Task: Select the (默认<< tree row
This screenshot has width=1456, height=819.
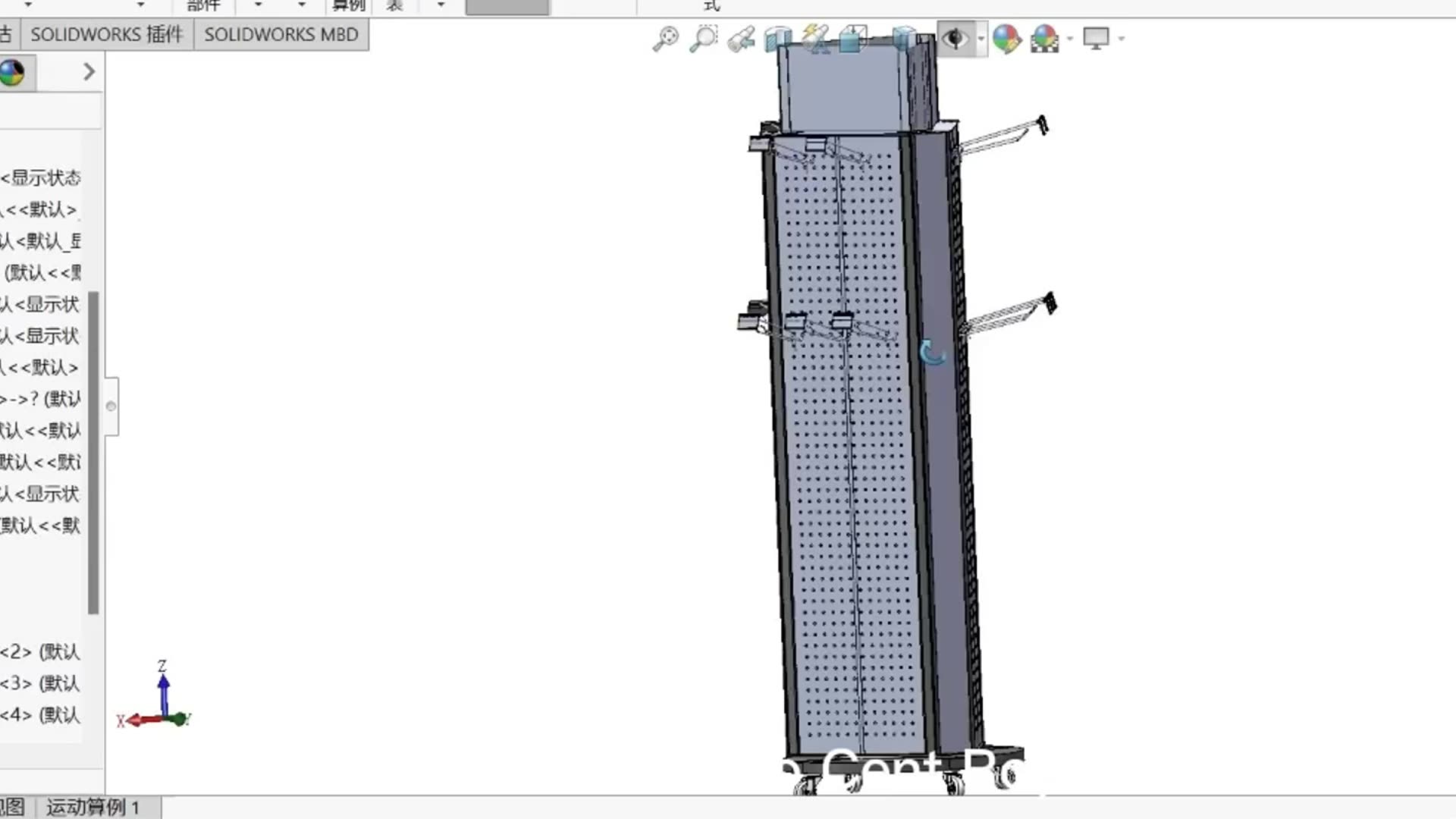Action: pos(42,273)
